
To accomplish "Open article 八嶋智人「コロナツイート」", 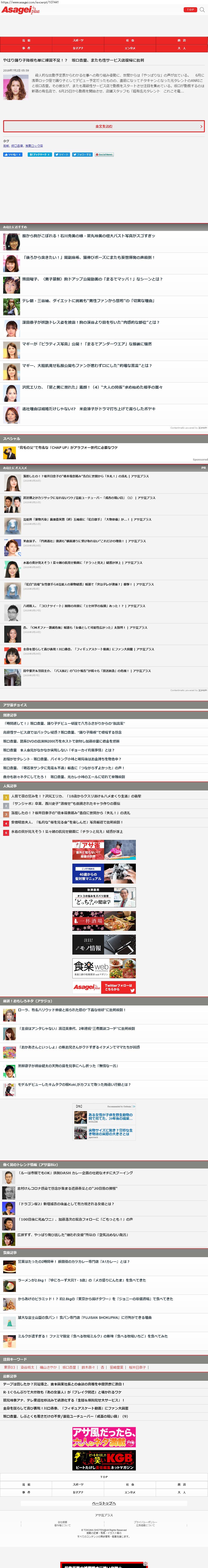I will 84,606.
